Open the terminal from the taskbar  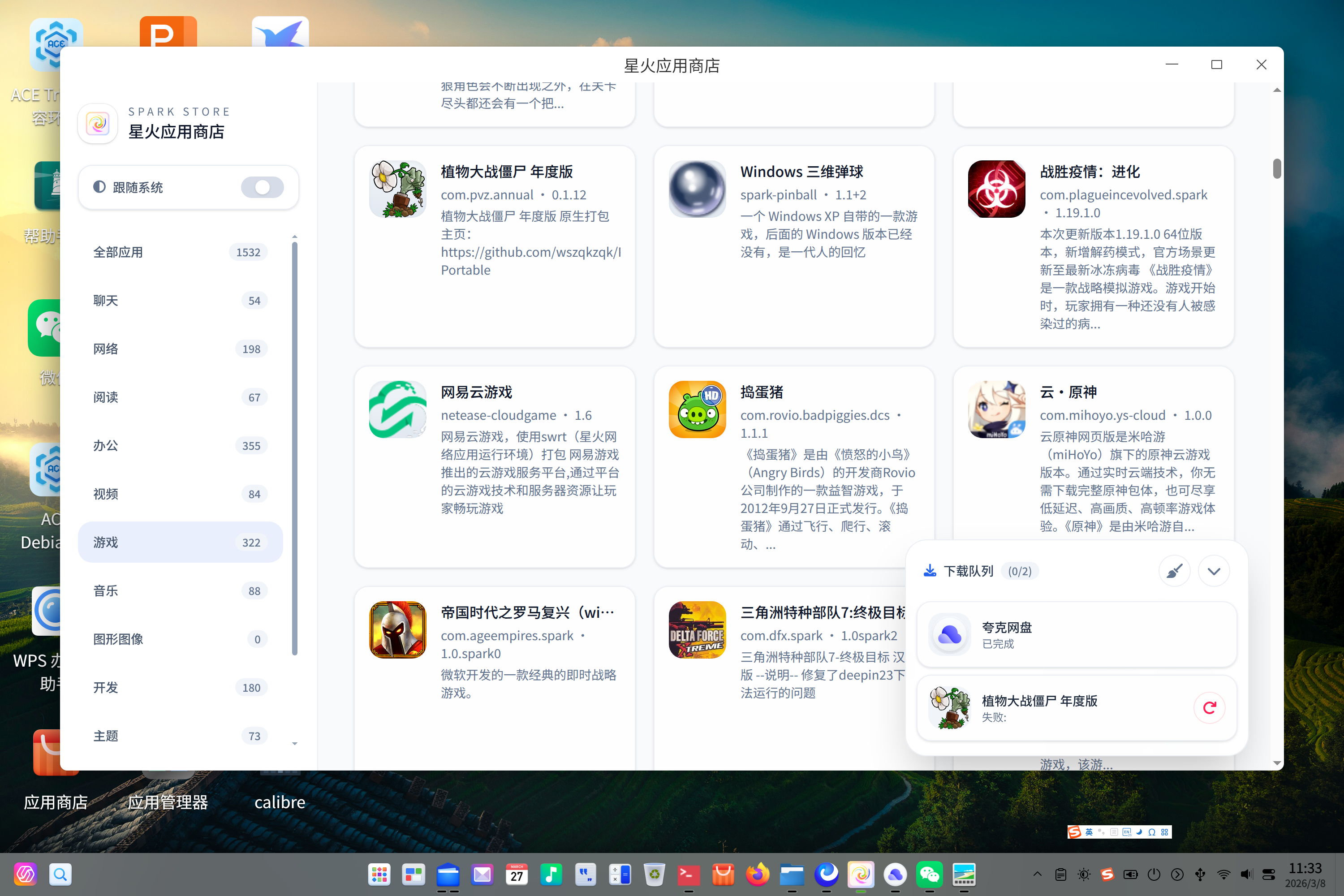(689, 874)
